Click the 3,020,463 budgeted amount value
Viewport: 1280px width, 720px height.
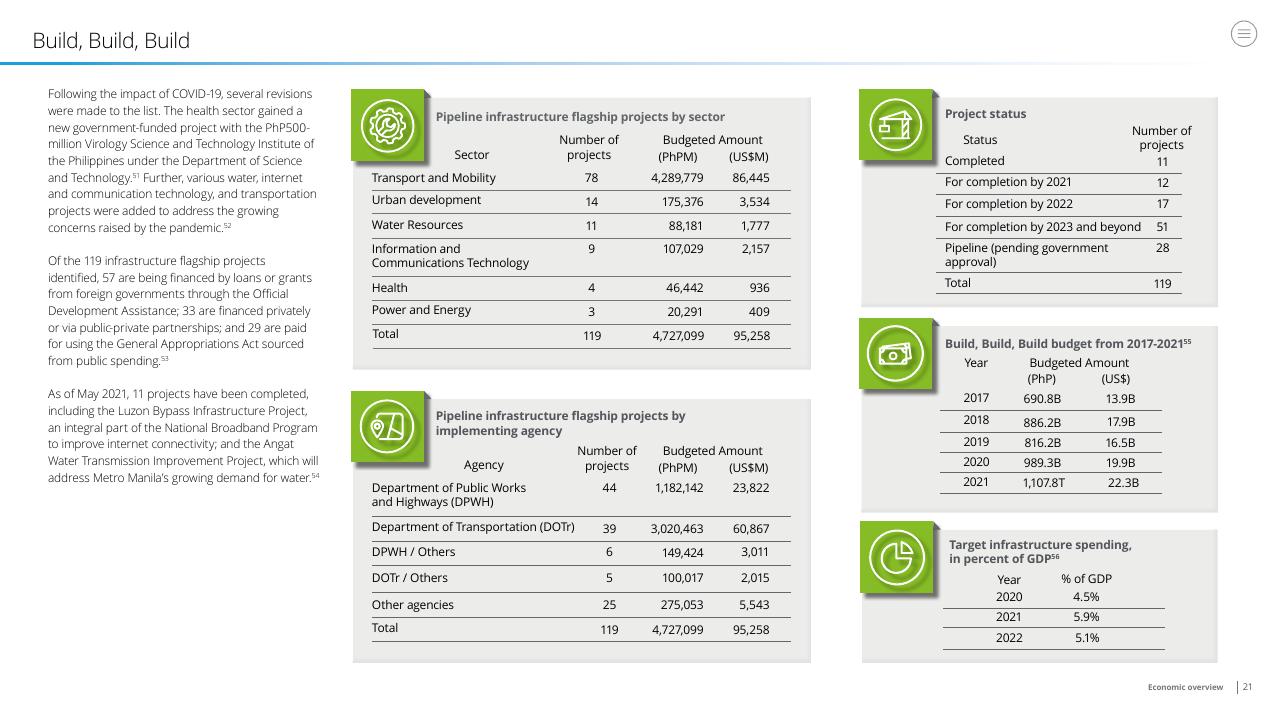coord(677,528)
